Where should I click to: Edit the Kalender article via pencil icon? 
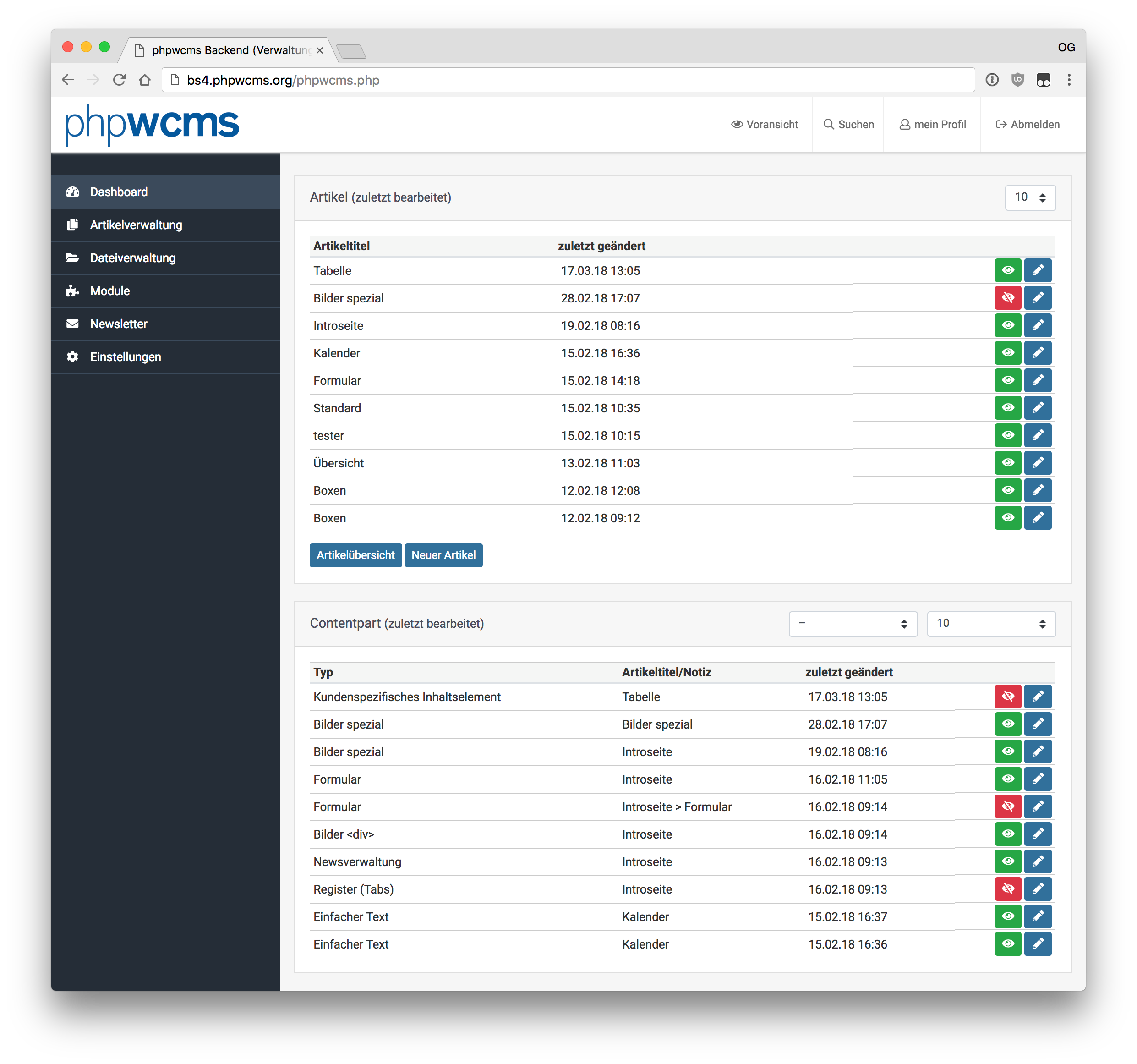1038,353
